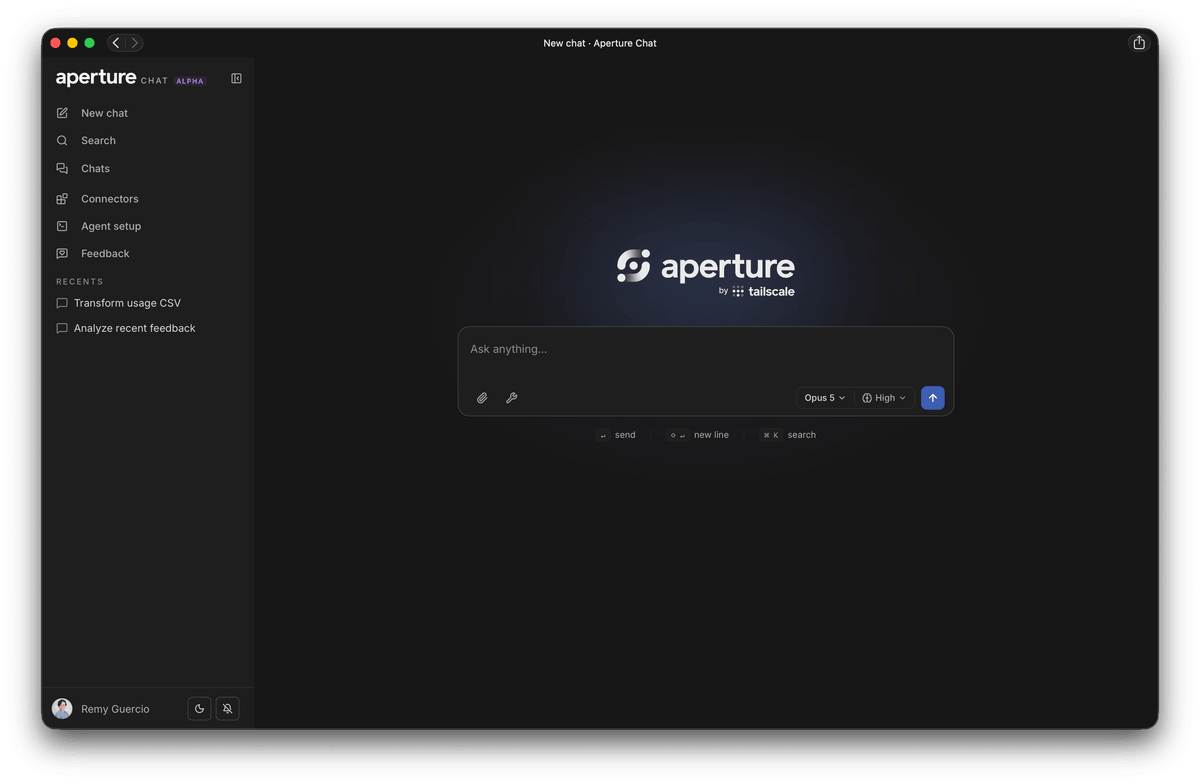This screenshot has height=784, width=1200.
Task: Go forward with the right chevron arrow
Action: click(134, 43)
